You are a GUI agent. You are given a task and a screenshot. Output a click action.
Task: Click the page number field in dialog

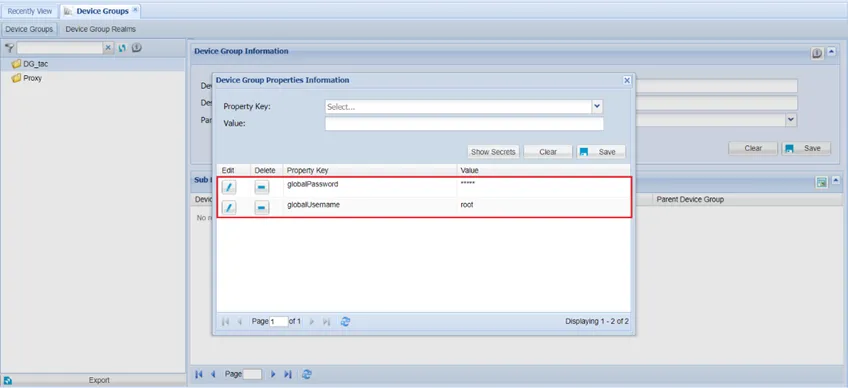(279, 321)
